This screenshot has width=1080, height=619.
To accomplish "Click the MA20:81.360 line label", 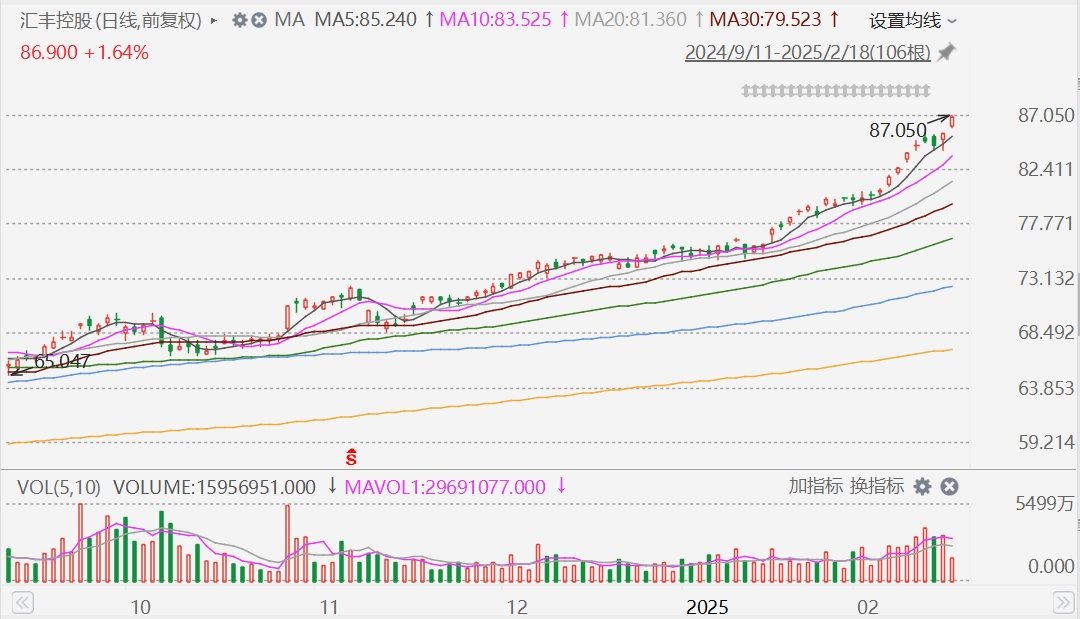I will [630, 20].
